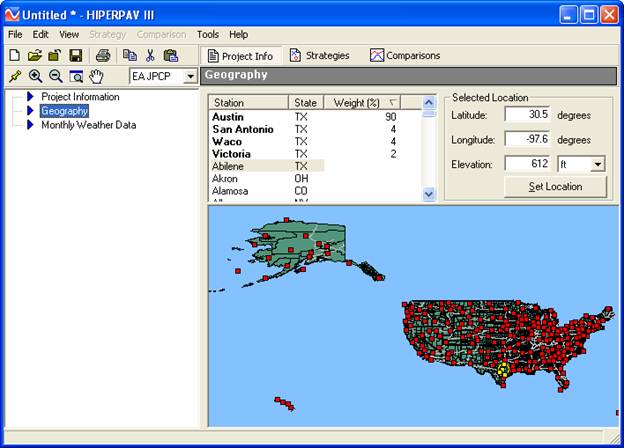This screenshot has width=624, height=448.
Task: Paste with the clipboard icon
Action: (171, 55)
